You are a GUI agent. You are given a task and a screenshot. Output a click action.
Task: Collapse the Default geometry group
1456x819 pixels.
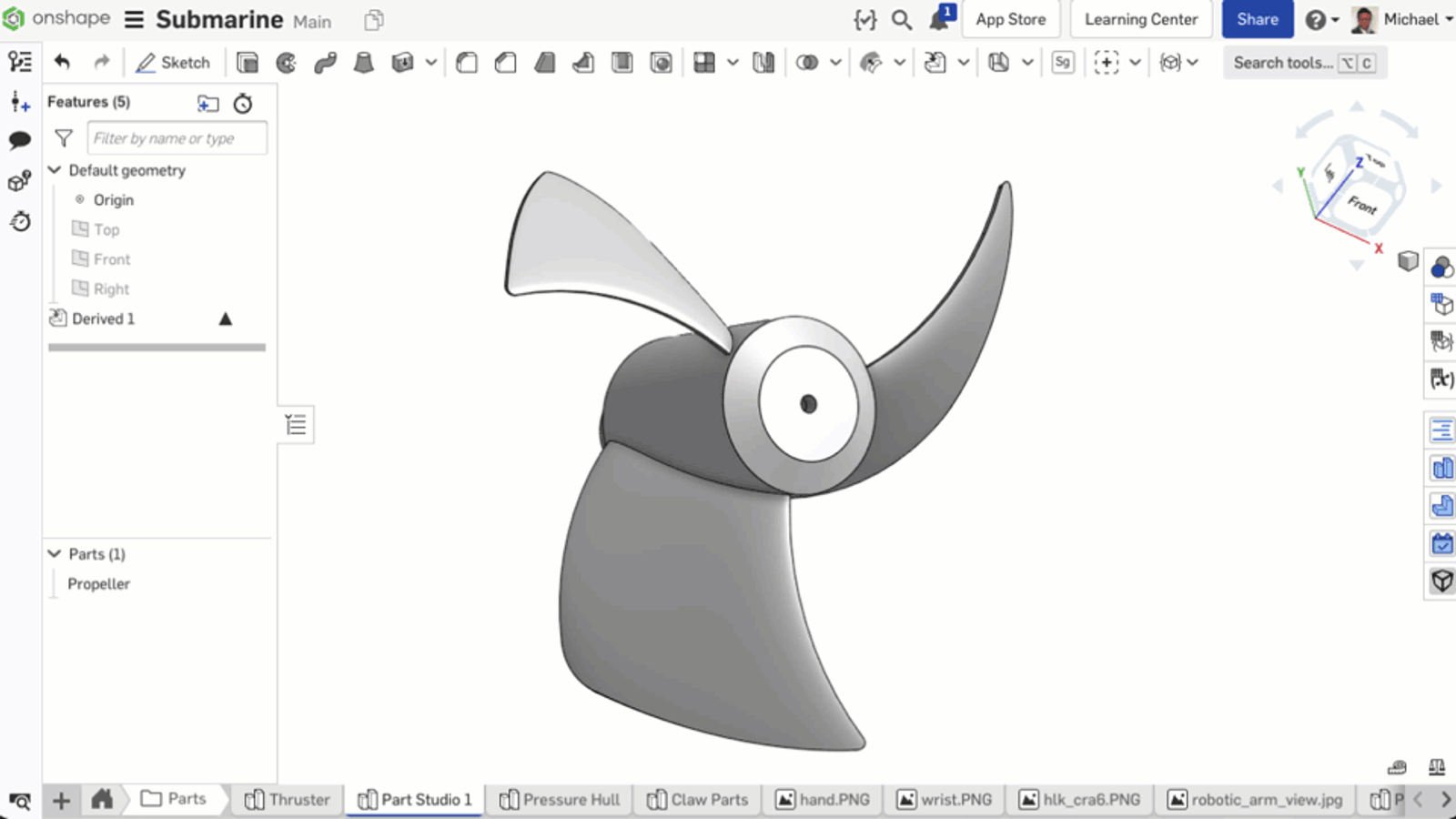click(55, 170)
